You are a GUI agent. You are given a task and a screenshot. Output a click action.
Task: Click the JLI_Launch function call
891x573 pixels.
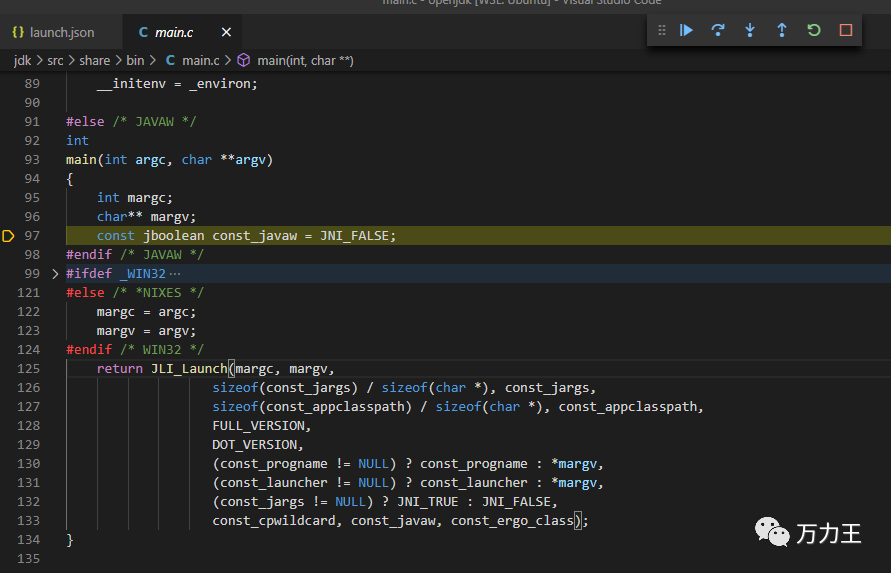click(x=188, y=369)
